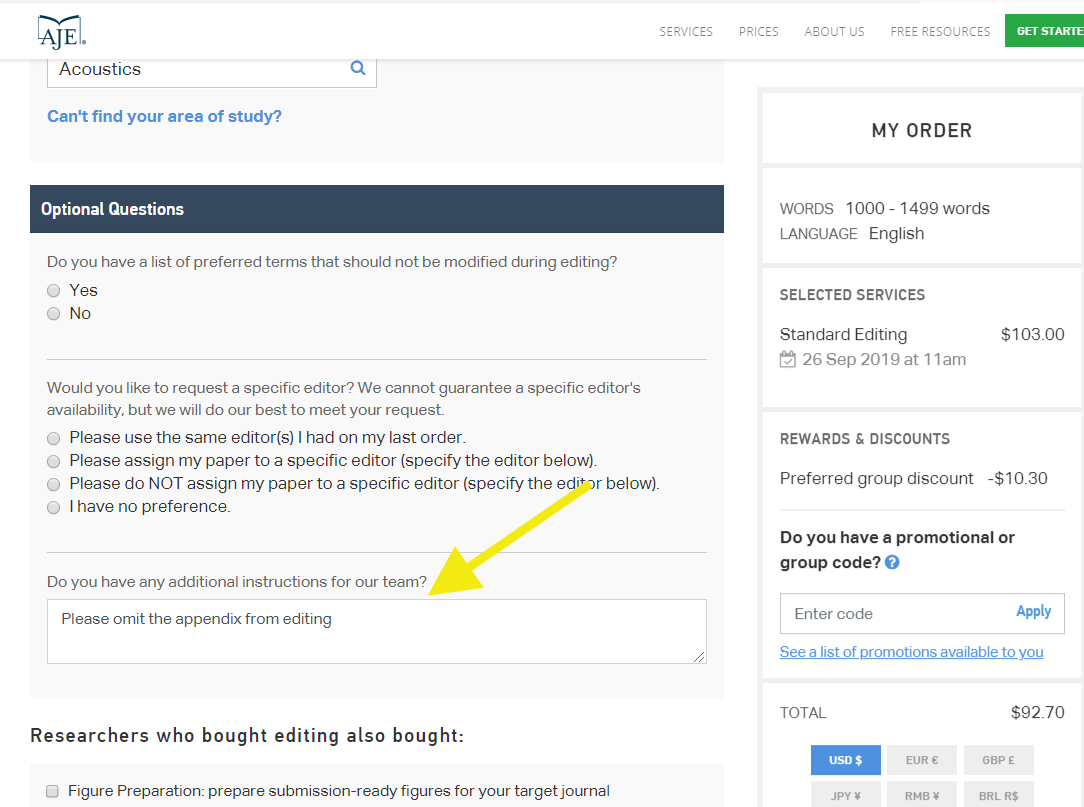The width and height of the screenshot is (1084, 807).
Task: Click the 26 Sep 2019 at 11am date
Action: click(884, 360)
